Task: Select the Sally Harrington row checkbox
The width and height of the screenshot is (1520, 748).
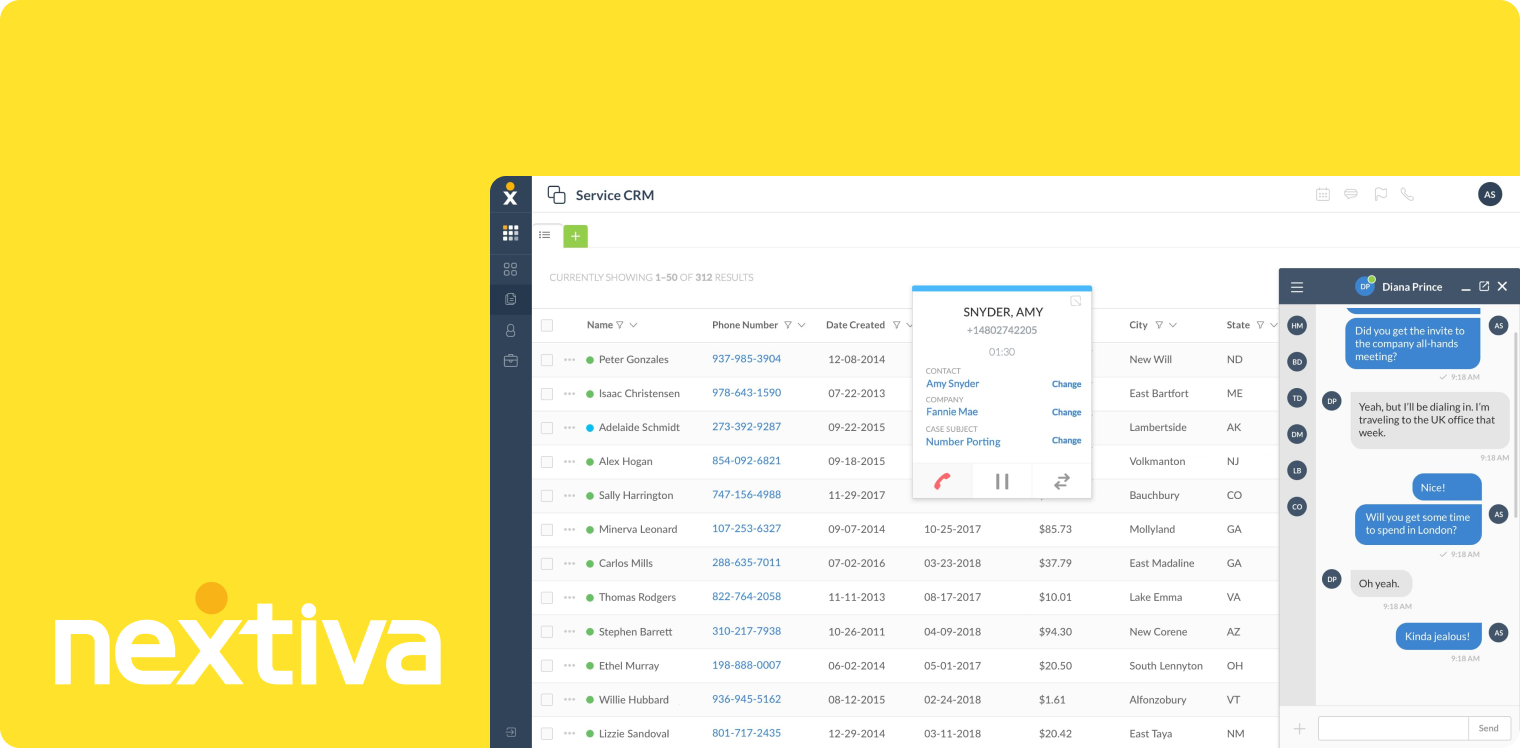Action: pos(547,496)
